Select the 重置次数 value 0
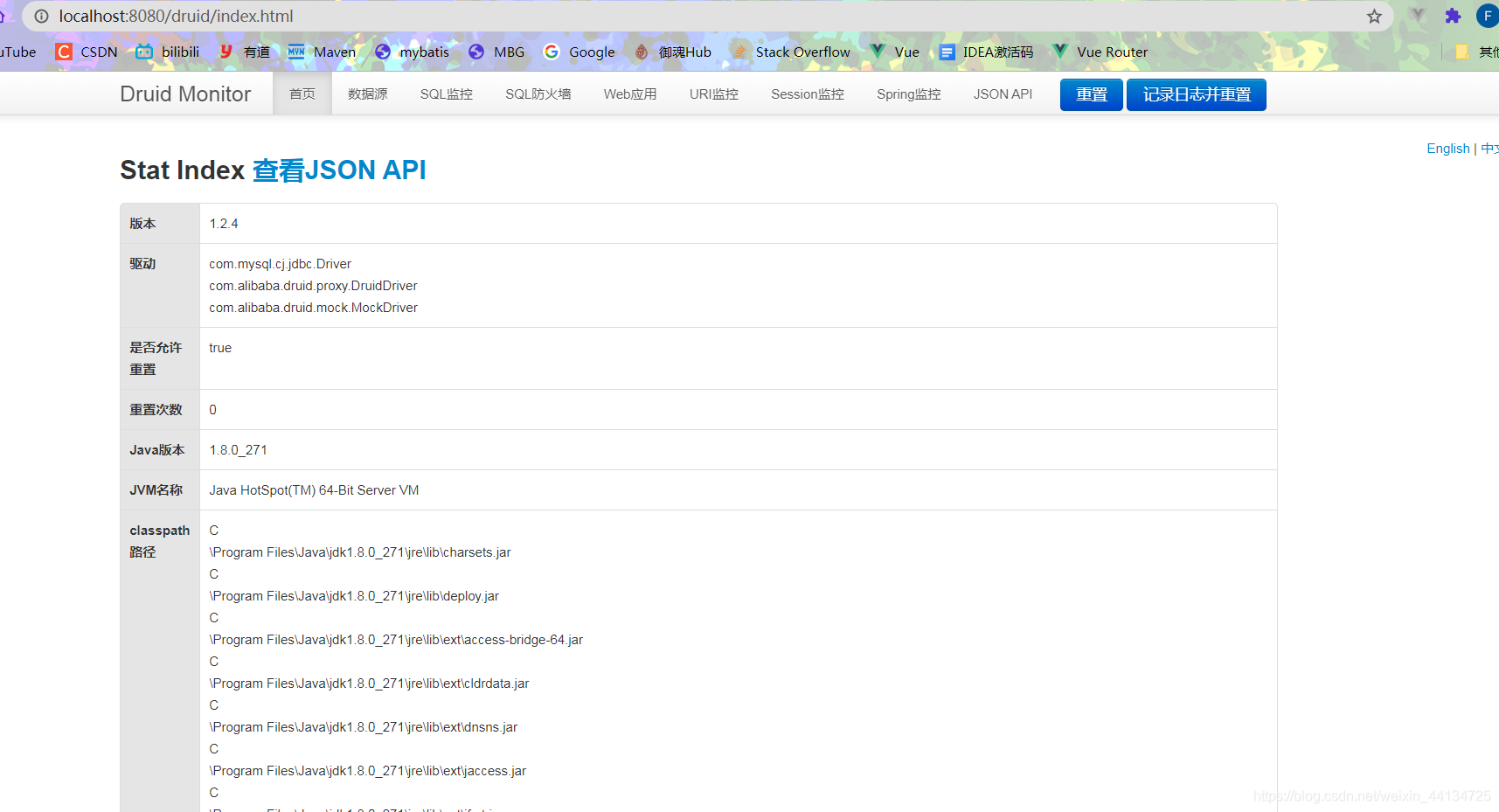 click(x=212, y=410)
